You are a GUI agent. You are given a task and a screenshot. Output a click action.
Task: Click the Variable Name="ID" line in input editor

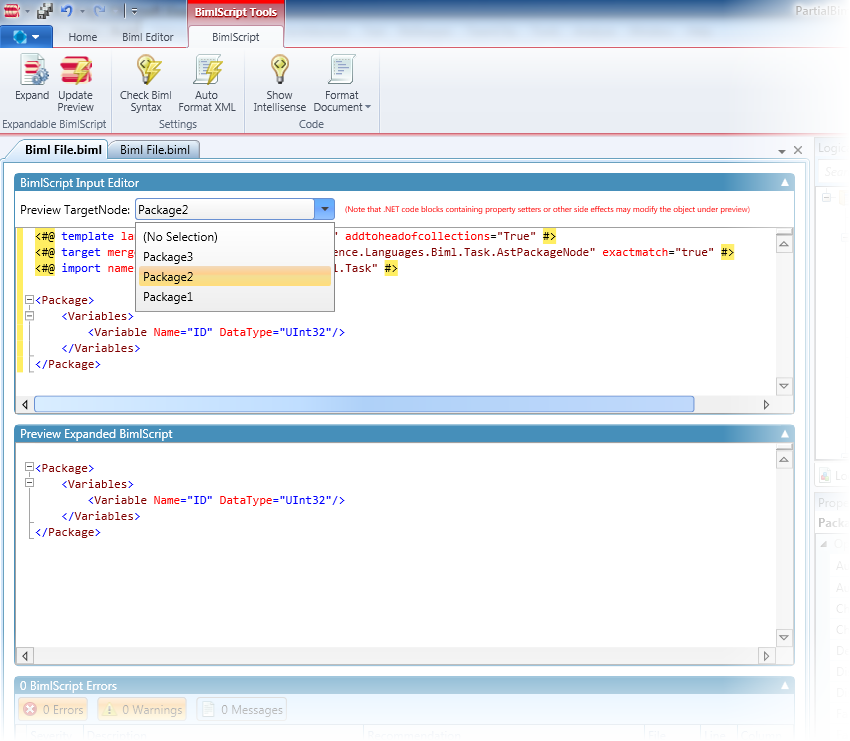pos(216,332)
